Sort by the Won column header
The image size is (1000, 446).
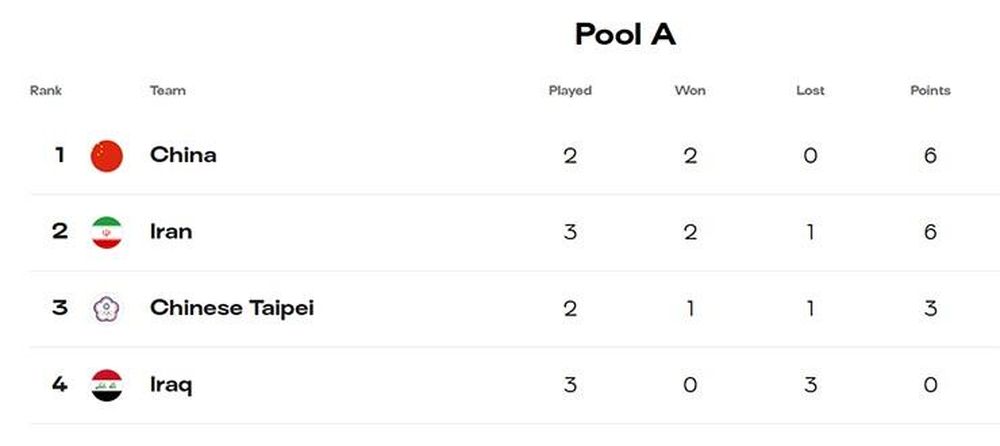pos(690,91)
